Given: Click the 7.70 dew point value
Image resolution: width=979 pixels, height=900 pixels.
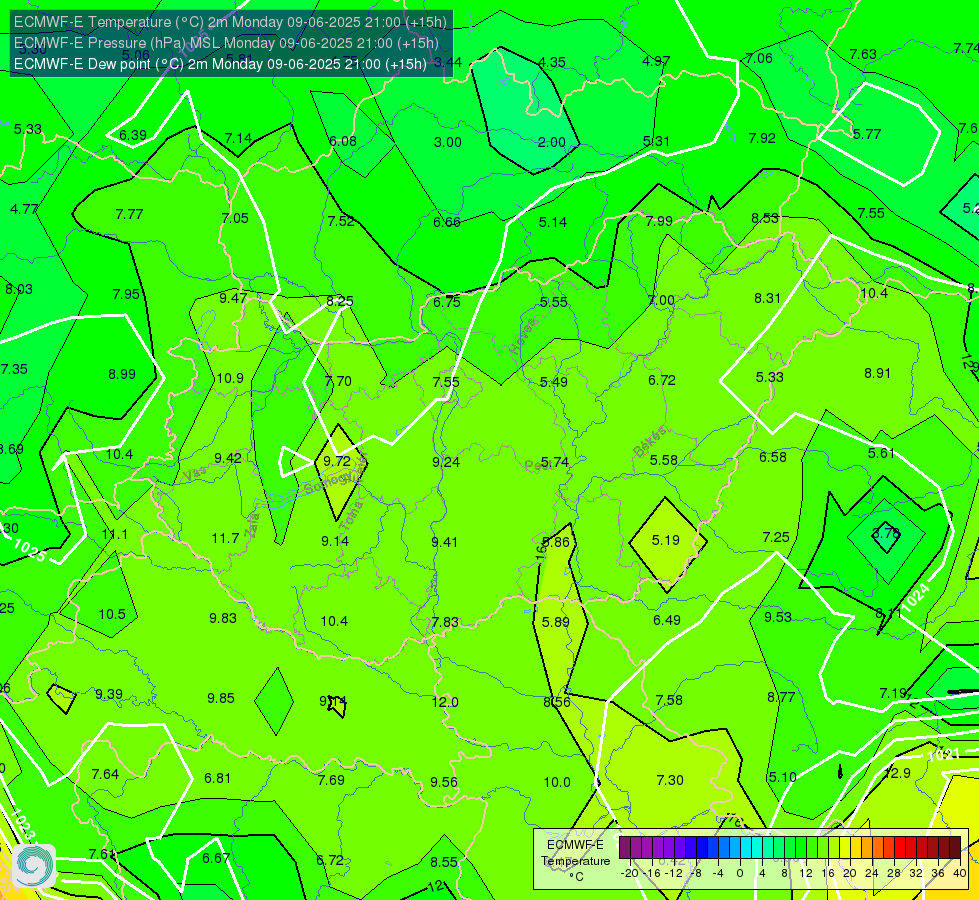Looking at the screenshot, I should (338, 381).
